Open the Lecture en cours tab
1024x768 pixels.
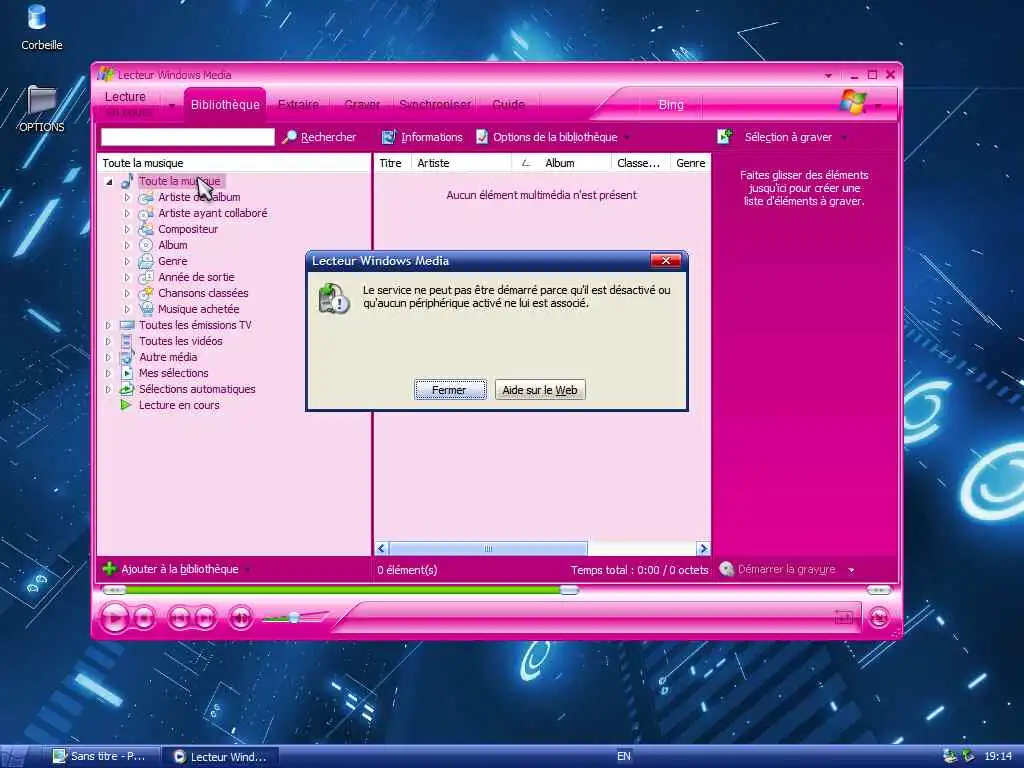pos(129,104)
